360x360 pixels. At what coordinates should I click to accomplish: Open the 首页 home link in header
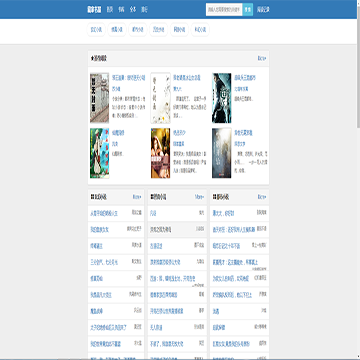tap(110, 10)
